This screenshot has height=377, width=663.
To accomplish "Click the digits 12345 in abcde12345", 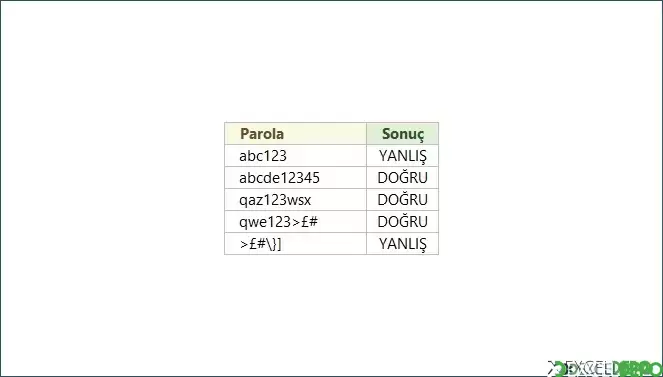I will click(299, 178).
